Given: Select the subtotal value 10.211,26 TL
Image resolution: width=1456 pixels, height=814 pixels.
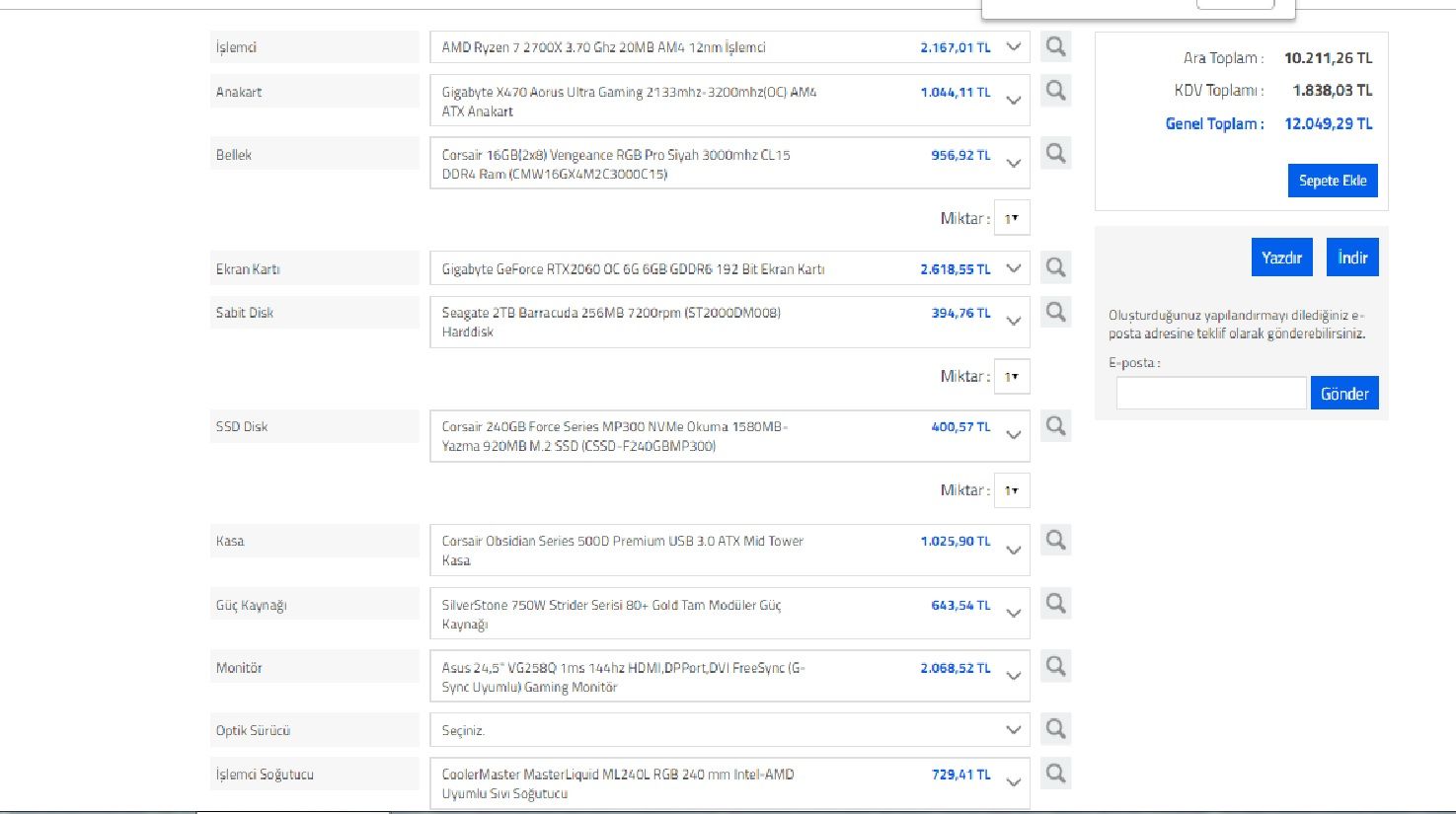Looking at the screenshot, I should click(1328, 58).
